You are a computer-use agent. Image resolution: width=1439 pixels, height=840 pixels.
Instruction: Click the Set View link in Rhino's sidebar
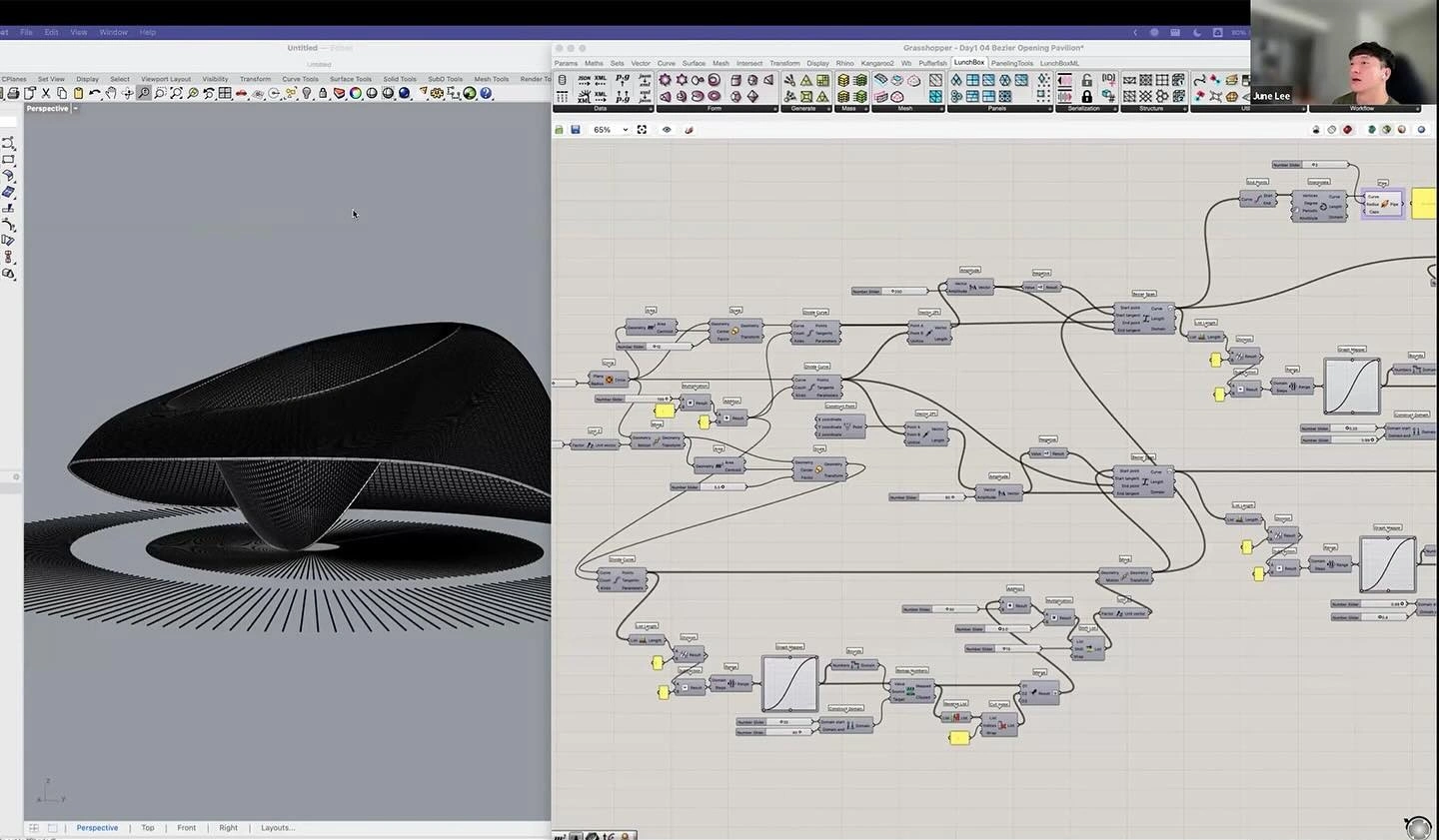click(51, 78)
